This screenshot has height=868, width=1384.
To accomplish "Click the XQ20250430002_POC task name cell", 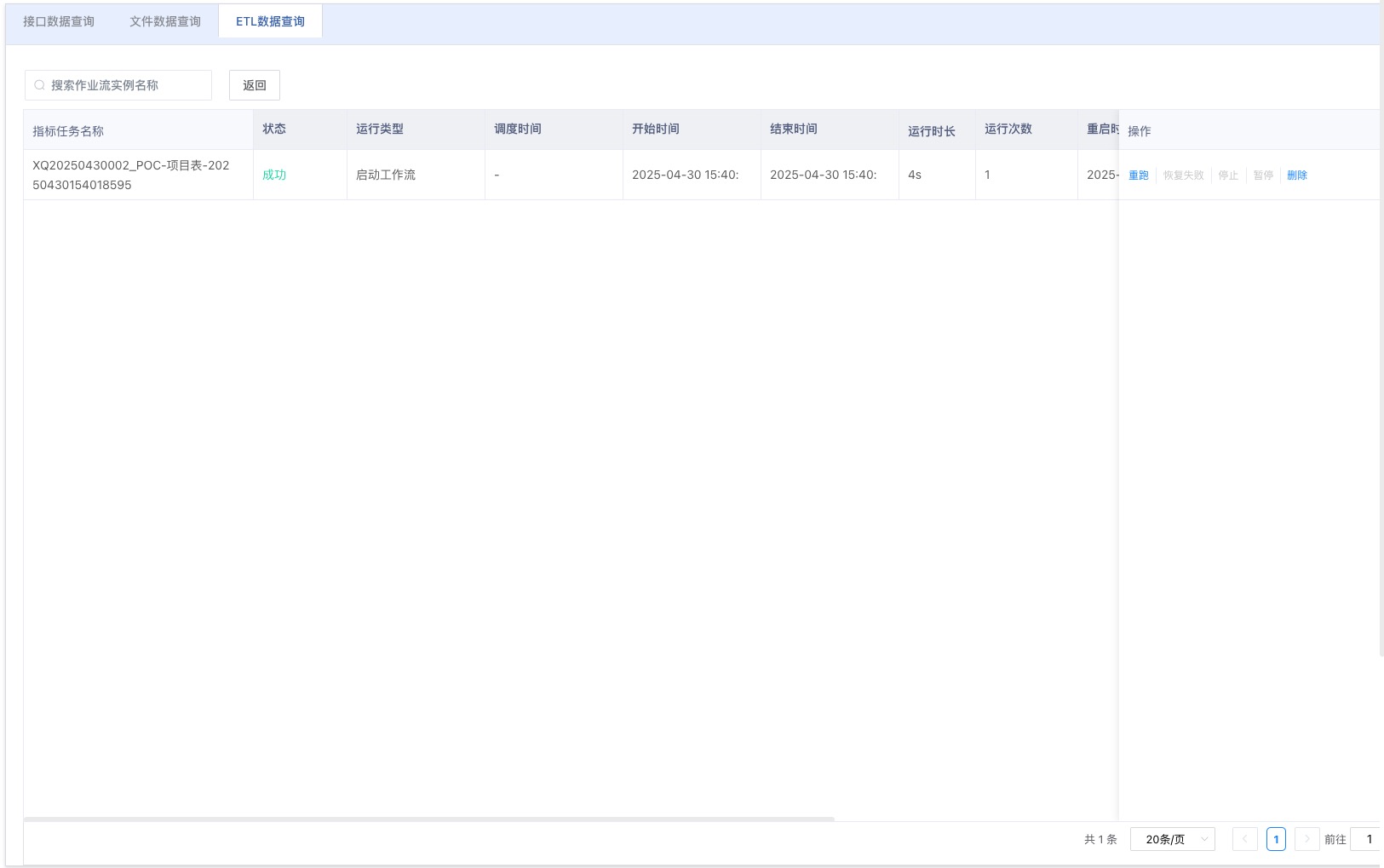I will (x=131, y=175).
